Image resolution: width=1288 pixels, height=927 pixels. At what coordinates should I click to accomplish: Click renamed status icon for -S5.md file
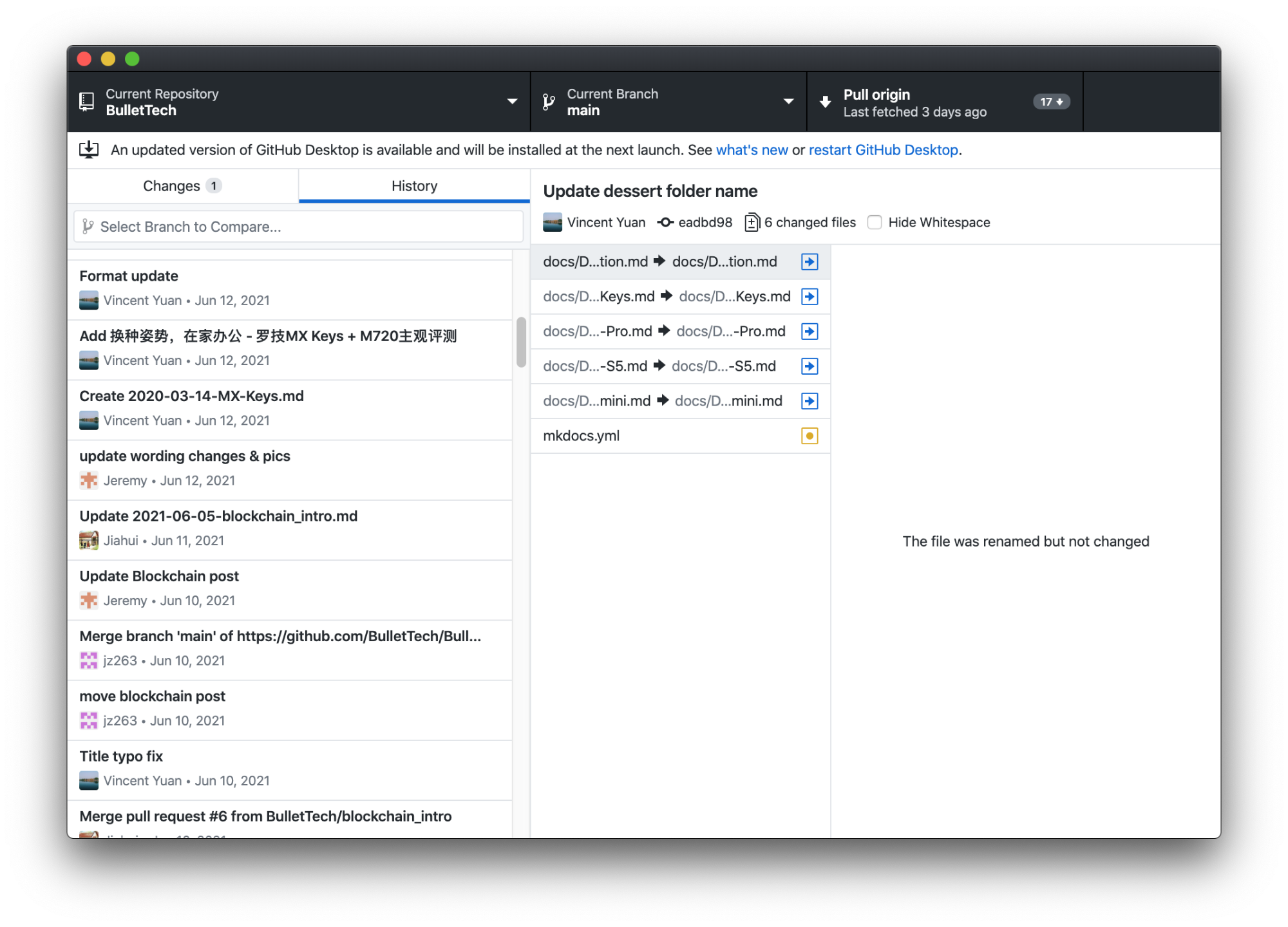(810, 366)
